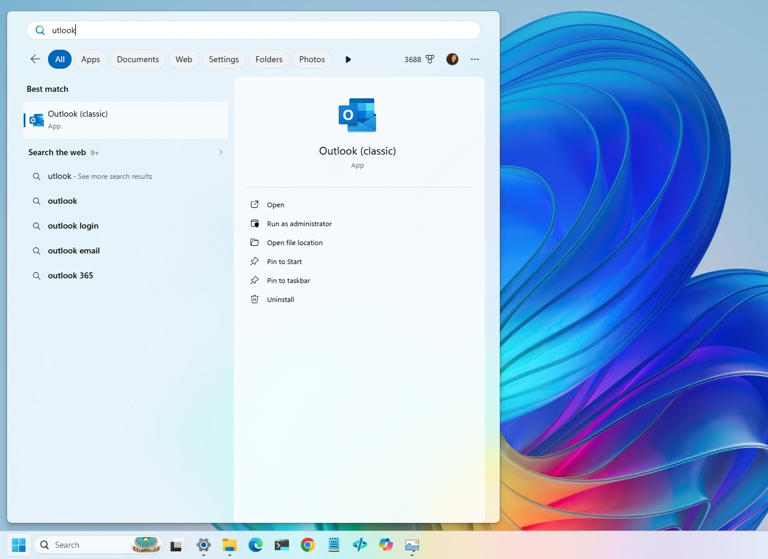This screenshot has width=768, height=559.
Task: Open the 3688 rewards points trophy
Action: click(x=419, y=59)
